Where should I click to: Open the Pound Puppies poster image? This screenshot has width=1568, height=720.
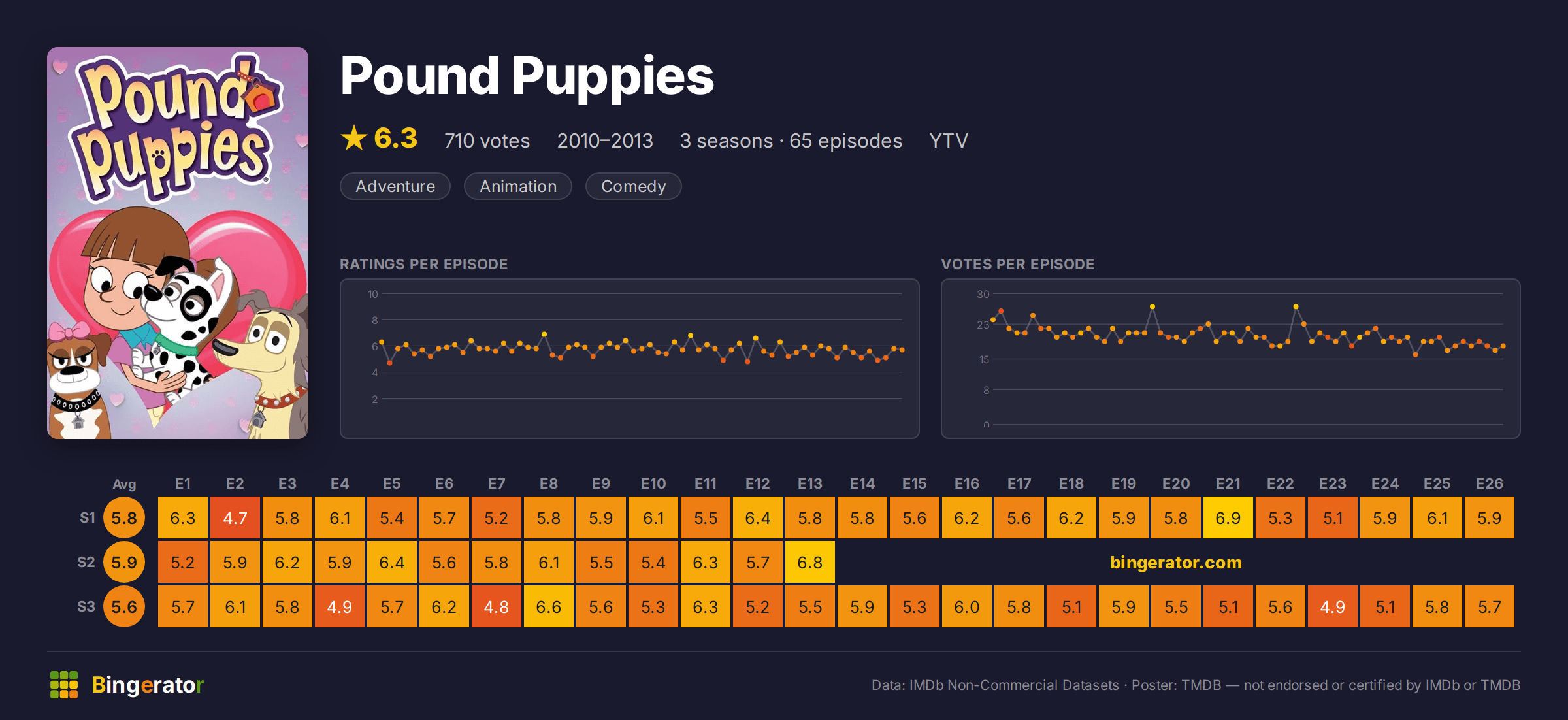178,242
